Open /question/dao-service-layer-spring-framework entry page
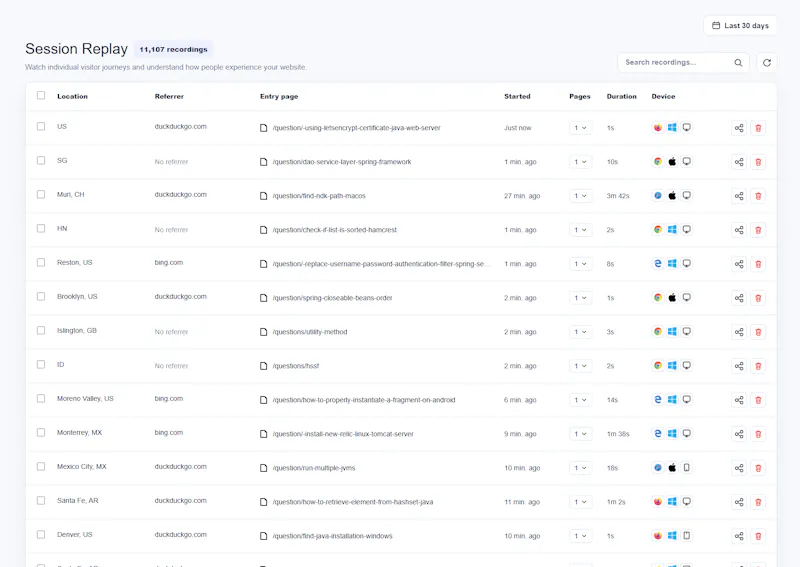Image resolution: width=800 pixels, height=567 pixels. click(342, 162)
